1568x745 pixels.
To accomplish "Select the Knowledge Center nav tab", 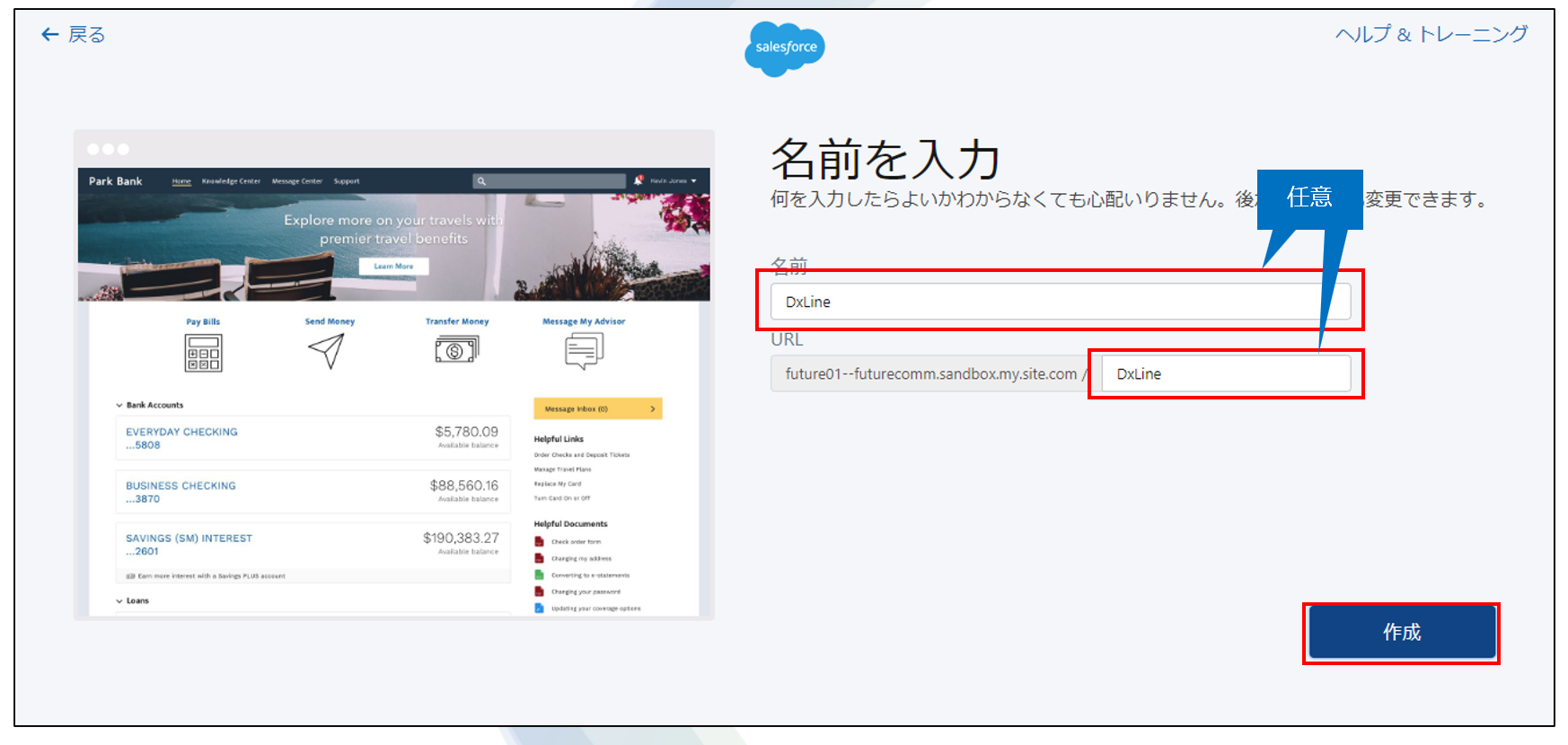I will (231, 181).
